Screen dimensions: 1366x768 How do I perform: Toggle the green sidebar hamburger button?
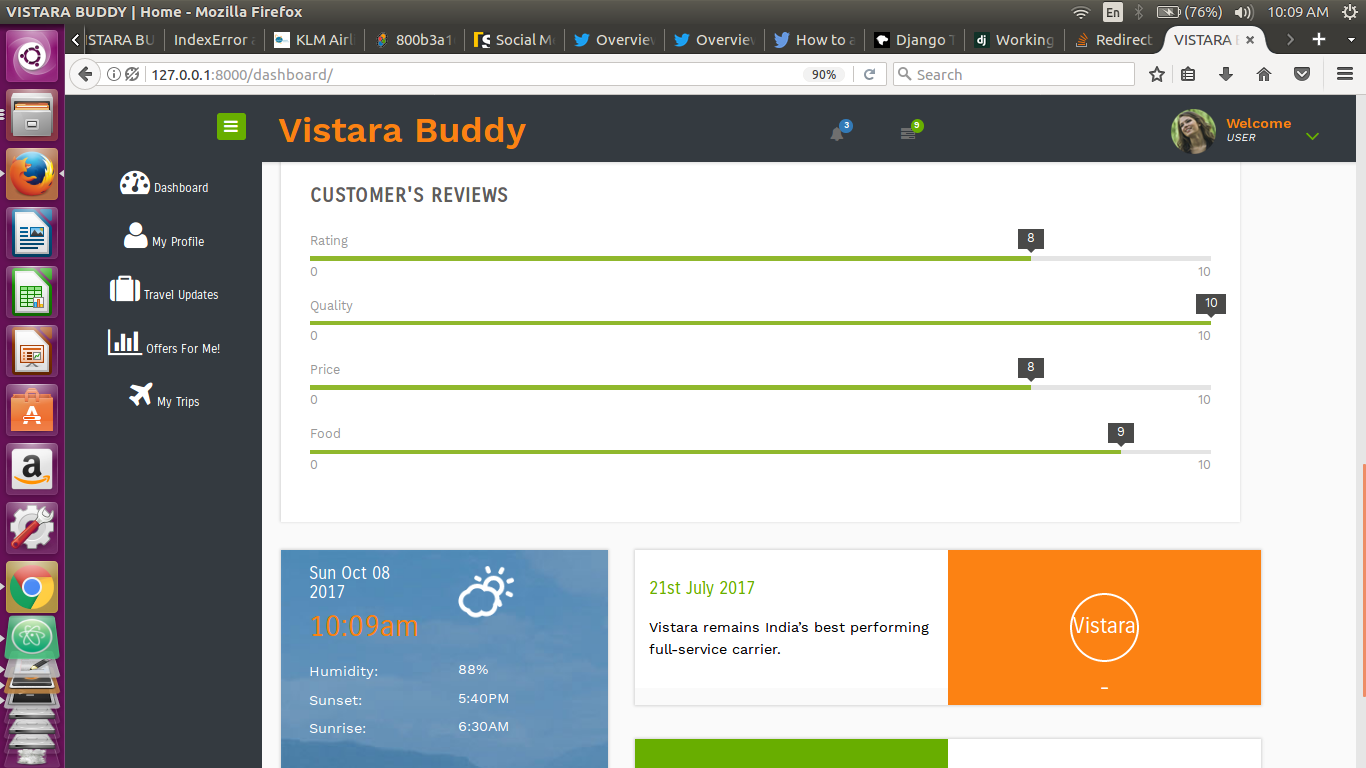click(231, 126)
